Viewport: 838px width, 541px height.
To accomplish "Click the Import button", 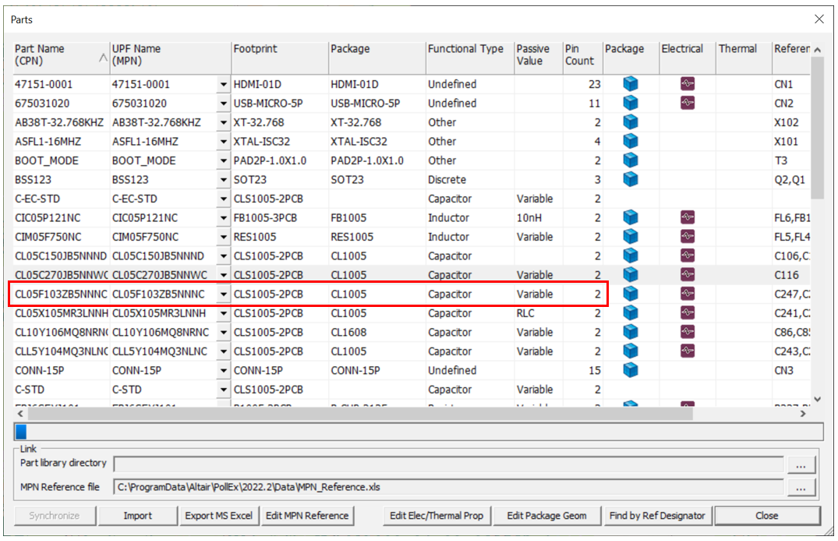I will point(137,515).
